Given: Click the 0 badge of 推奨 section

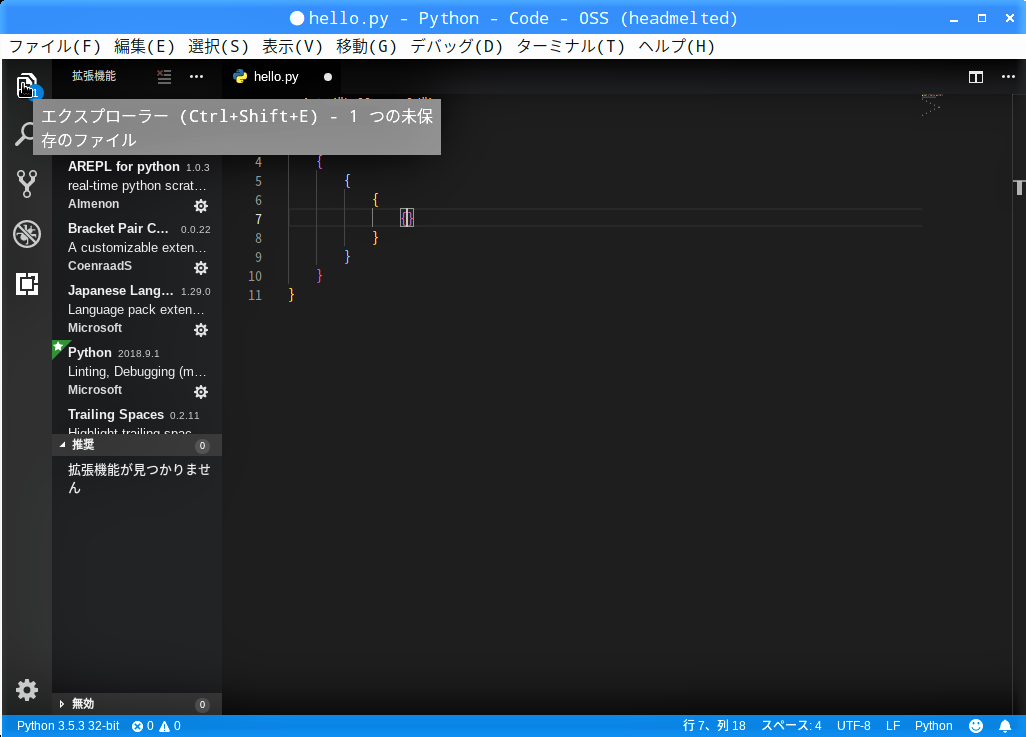Looking at the screenshot, I should 202,446.
